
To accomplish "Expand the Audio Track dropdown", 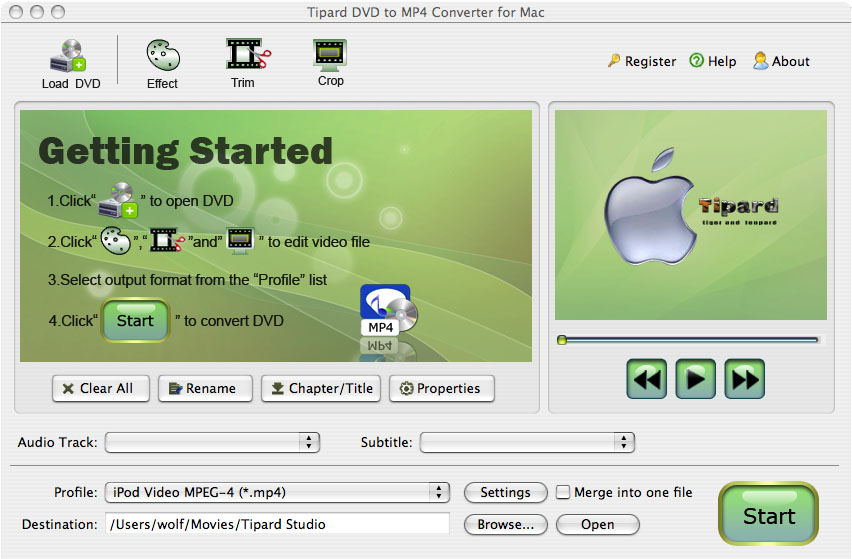I will click(x=212, y=442).
